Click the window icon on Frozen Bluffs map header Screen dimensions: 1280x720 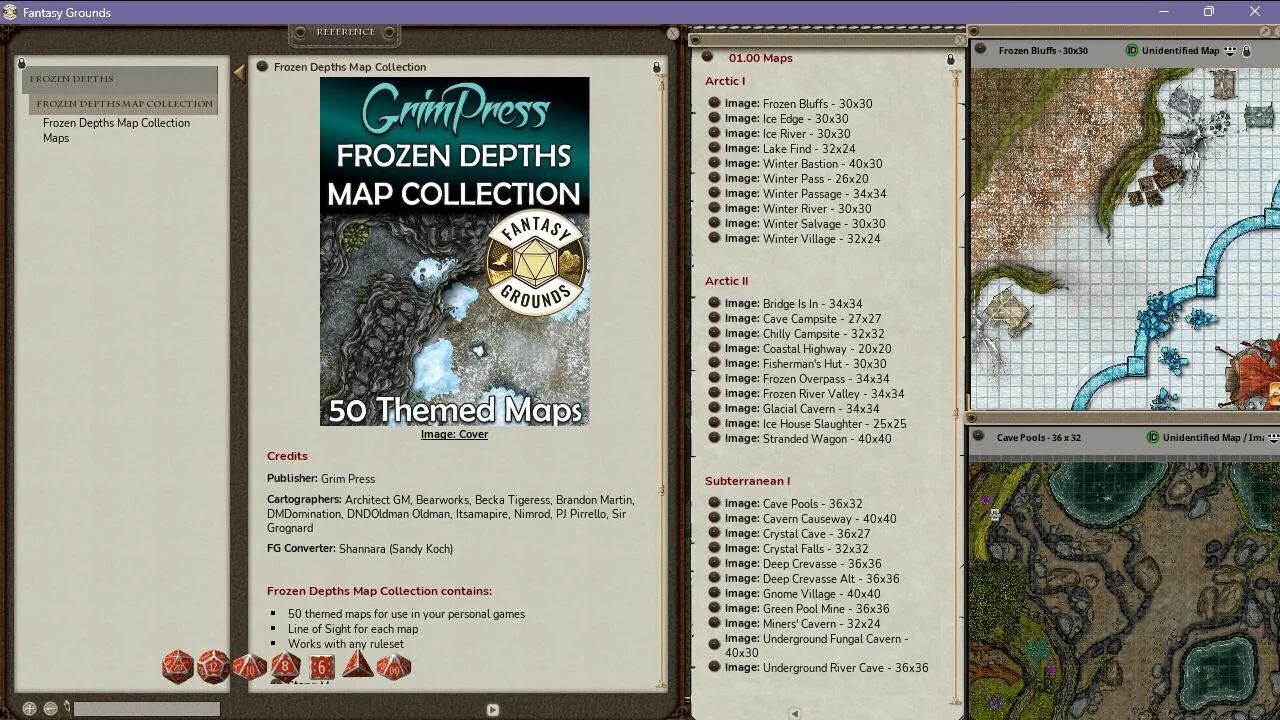point(981,49)
